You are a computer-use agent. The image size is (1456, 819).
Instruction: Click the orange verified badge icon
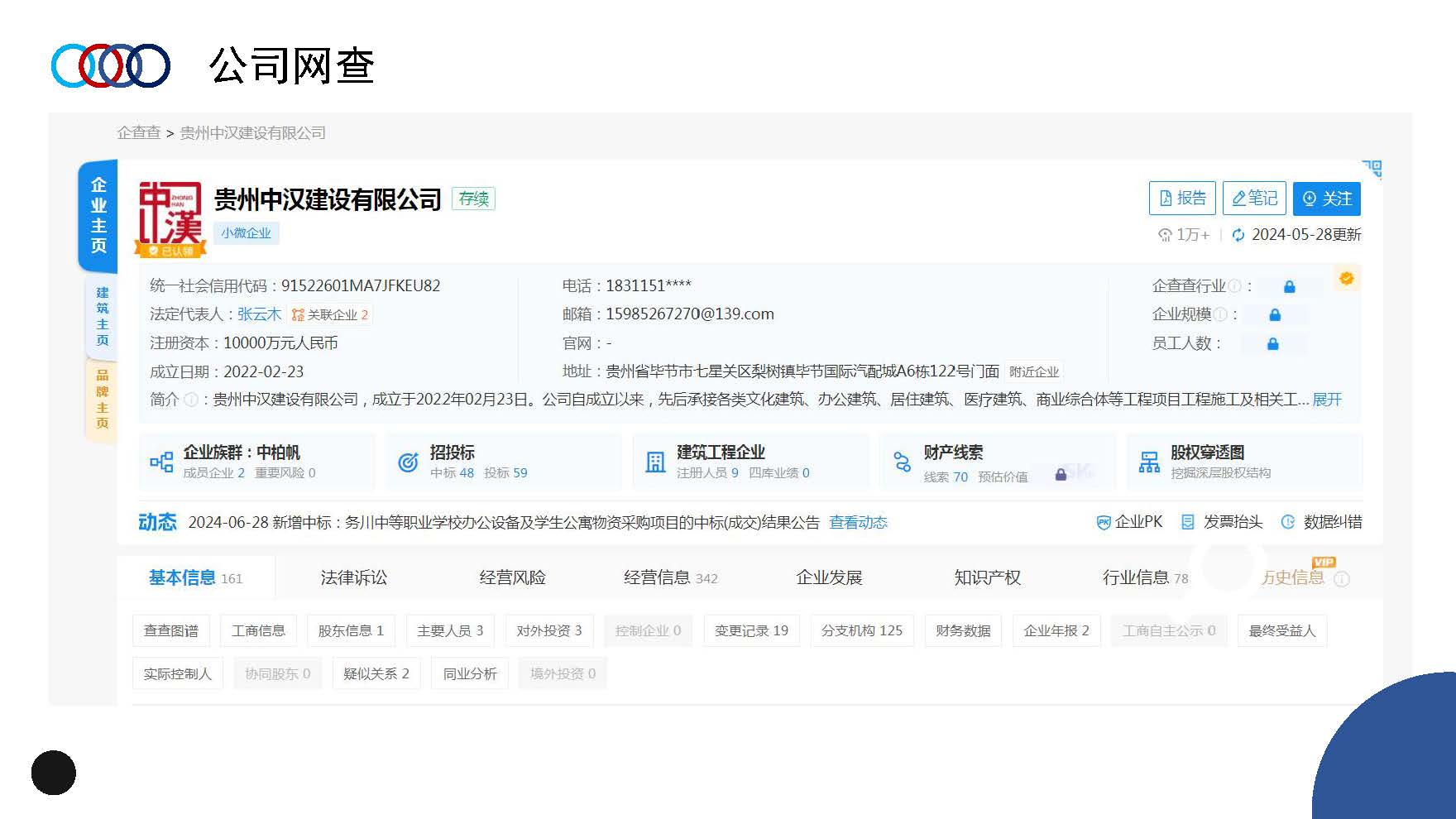point(1346,278)
